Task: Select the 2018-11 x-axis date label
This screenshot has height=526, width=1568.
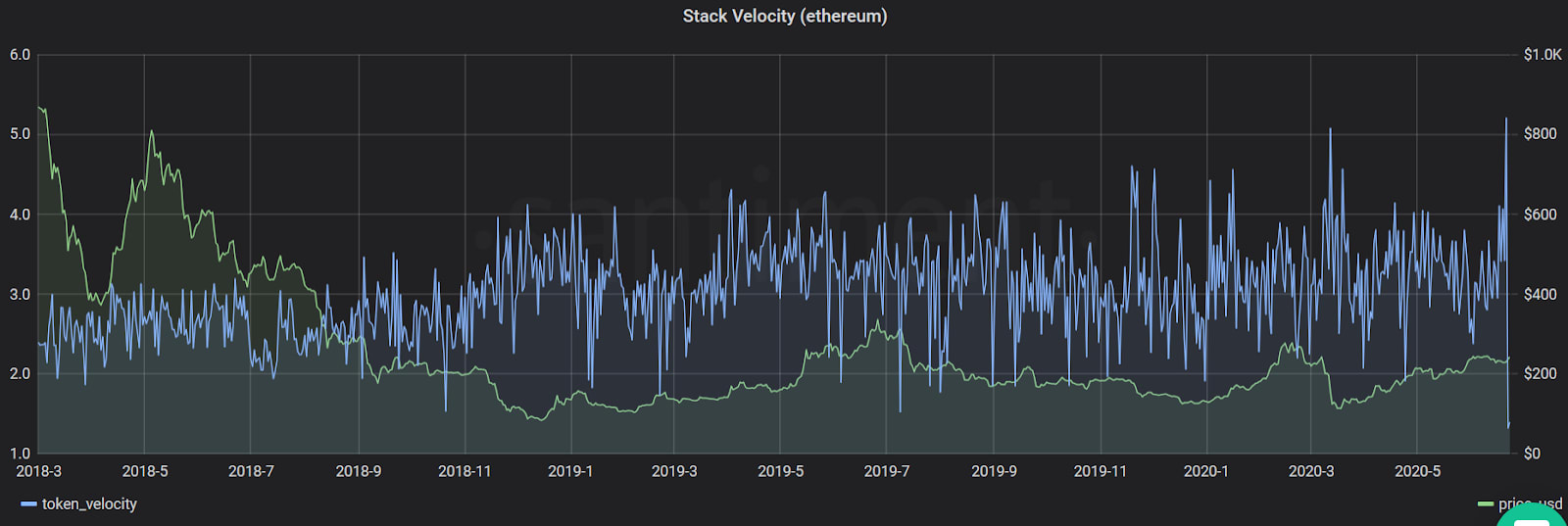Action: (465, 471)
